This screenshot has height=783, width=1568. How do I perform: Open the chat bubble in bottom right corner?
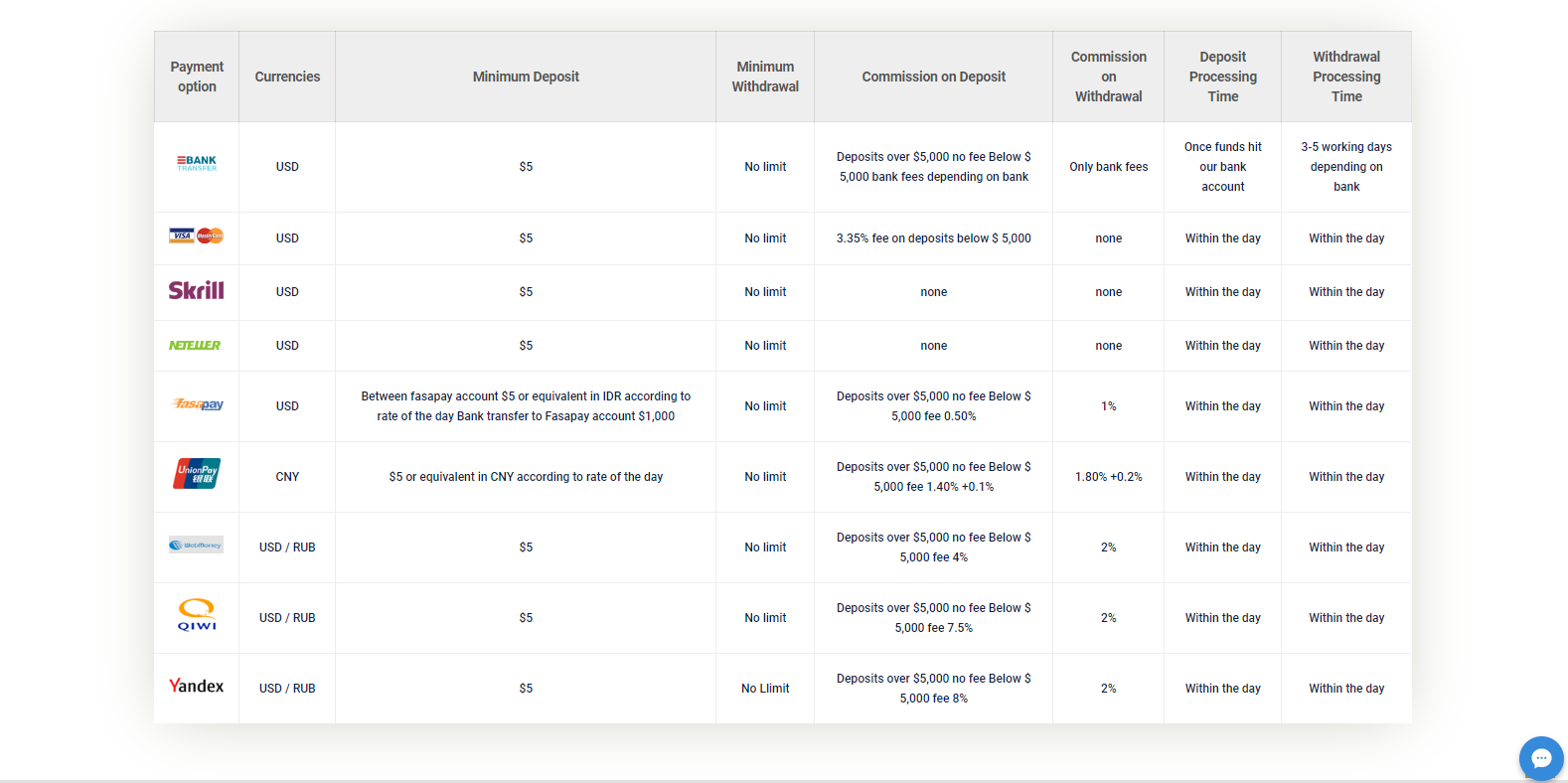tap(1541, 758)
